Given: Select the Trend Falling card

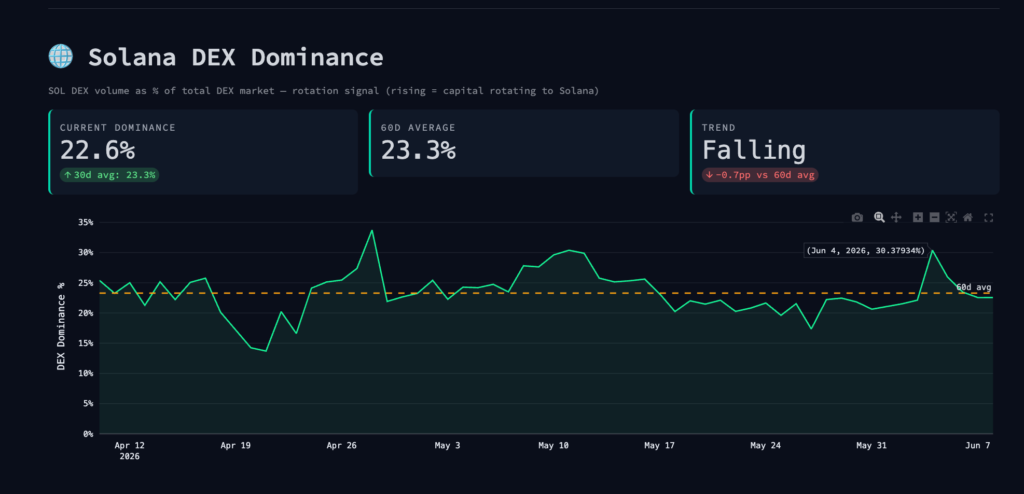Looking at the screenshot, I should point(844,152).
